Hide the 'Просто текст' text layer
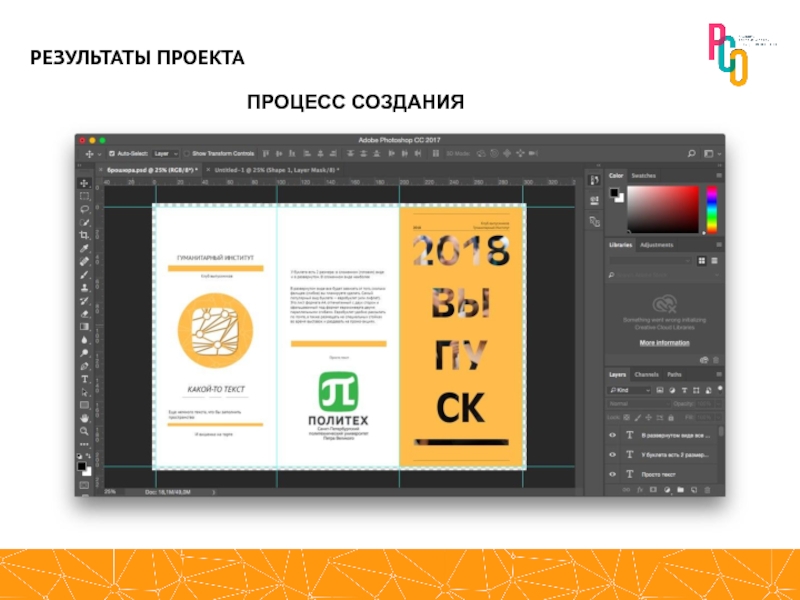 612,473
